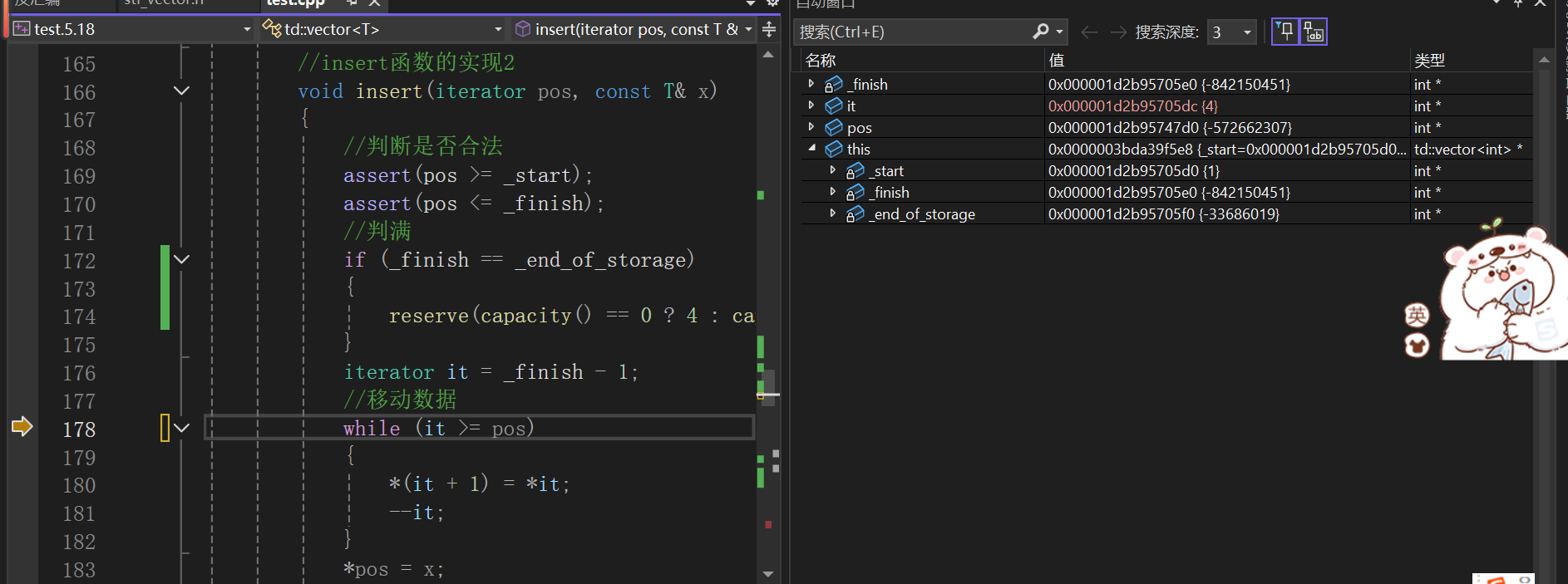The height and width of the screenshot is (584, 1568).
Task: Click the test.5.18 project icon in navigation bar
Action: click(x=22, y=29)
